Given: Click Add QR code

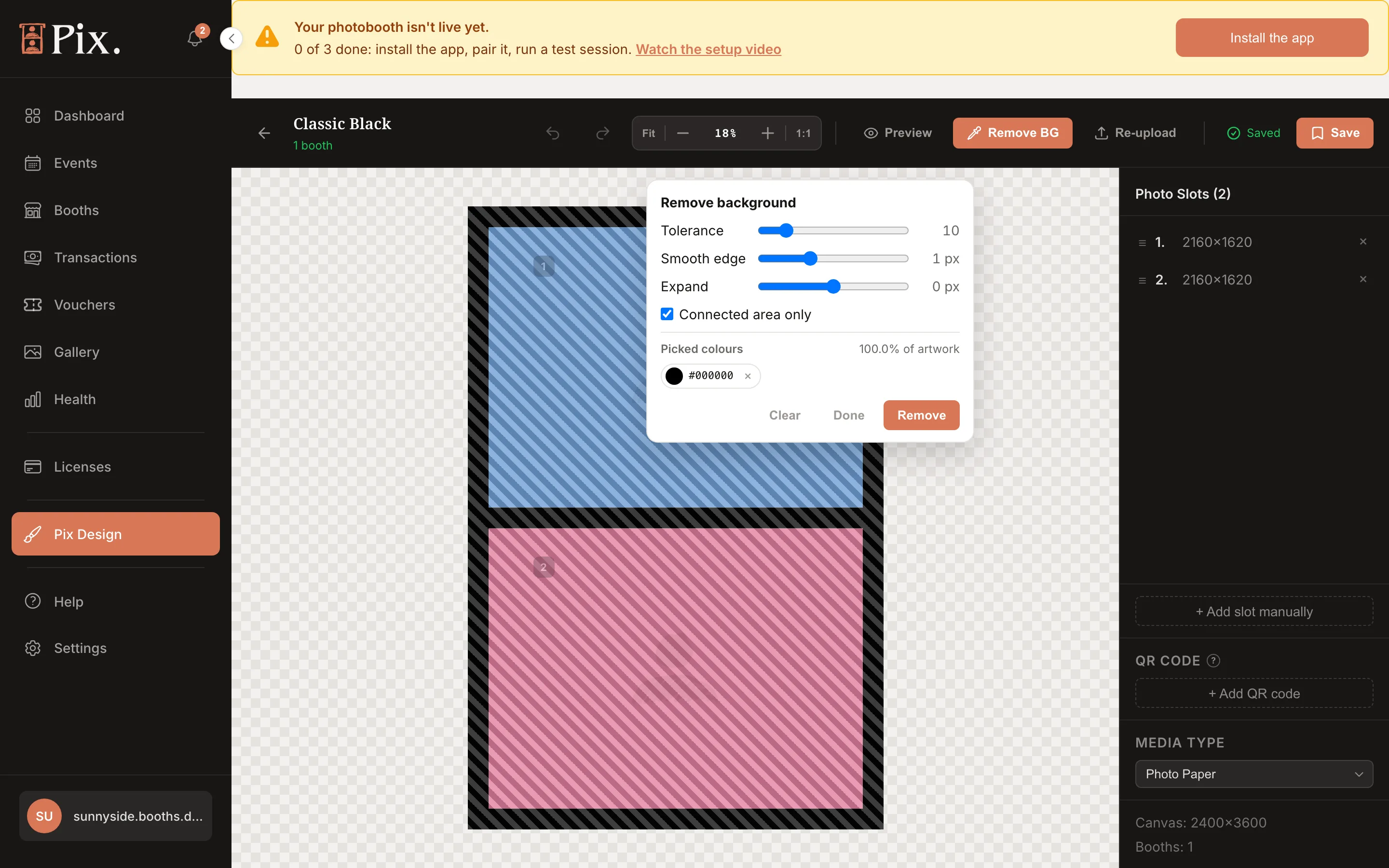Looking at the screenshot, I should click(x=1253, y=693).
